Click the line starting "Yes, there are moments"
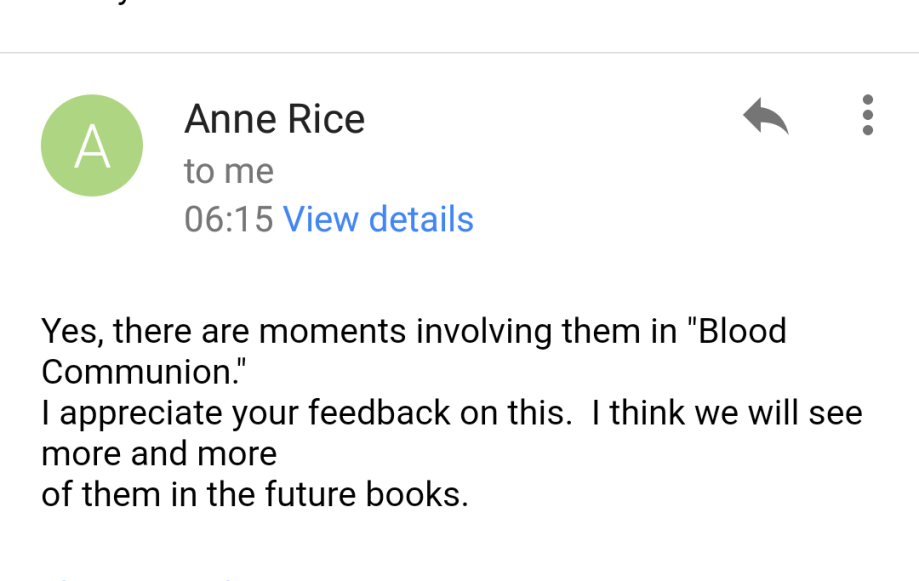 point(413,330)
